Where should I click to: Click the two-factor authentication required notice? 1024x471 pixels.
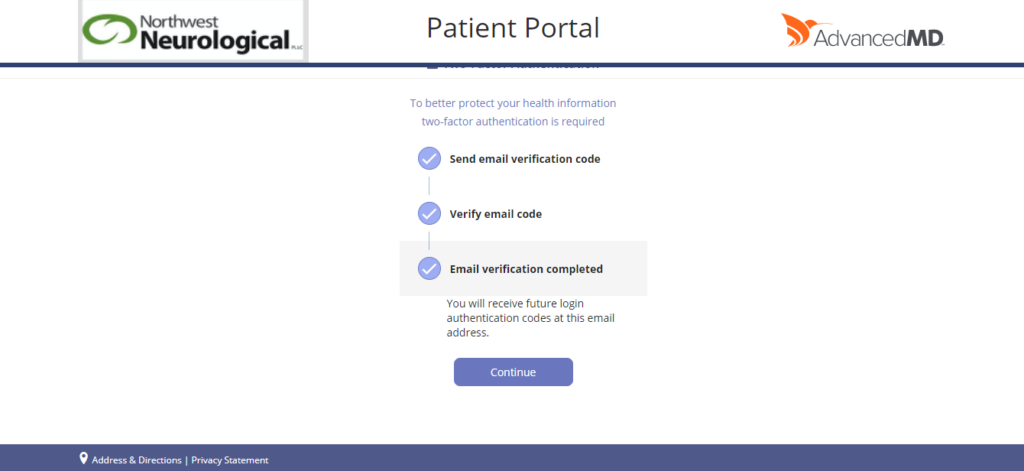pos(513,112)
